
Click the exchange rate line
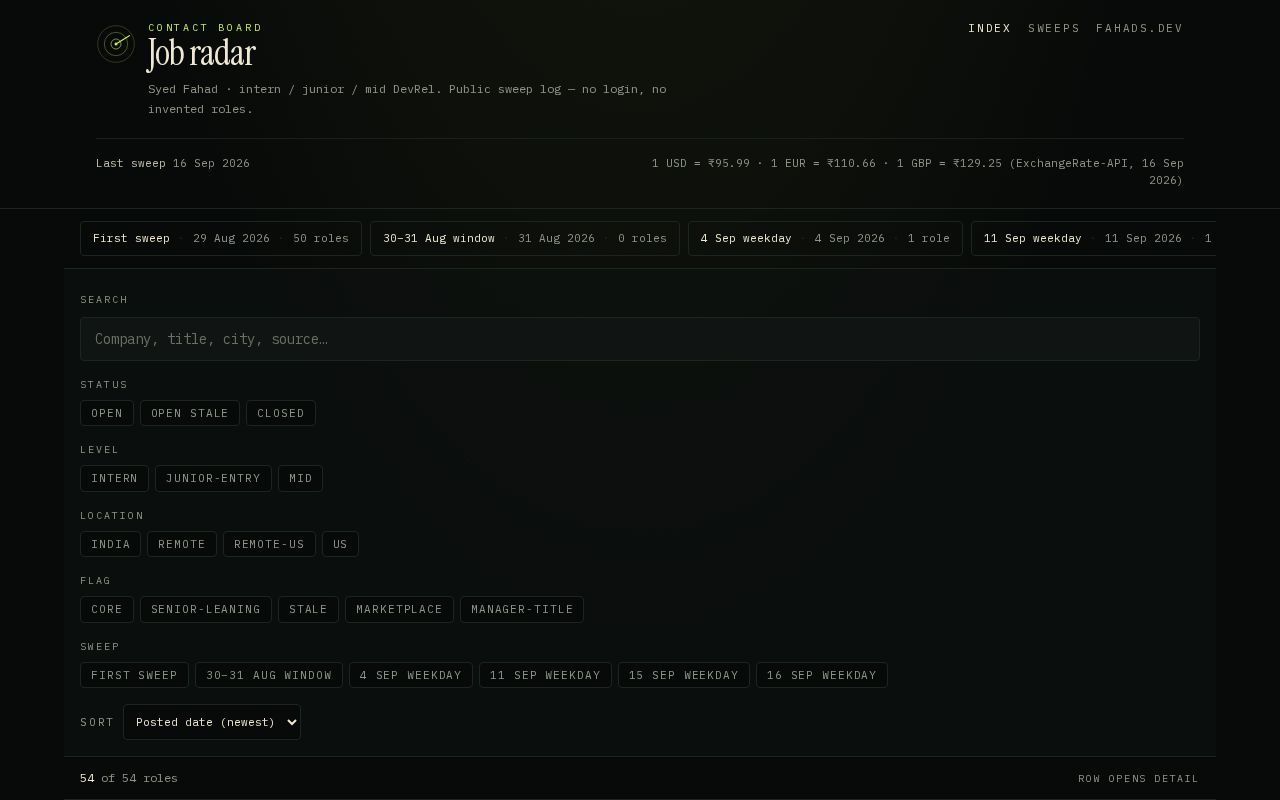(x=918, y=172)
